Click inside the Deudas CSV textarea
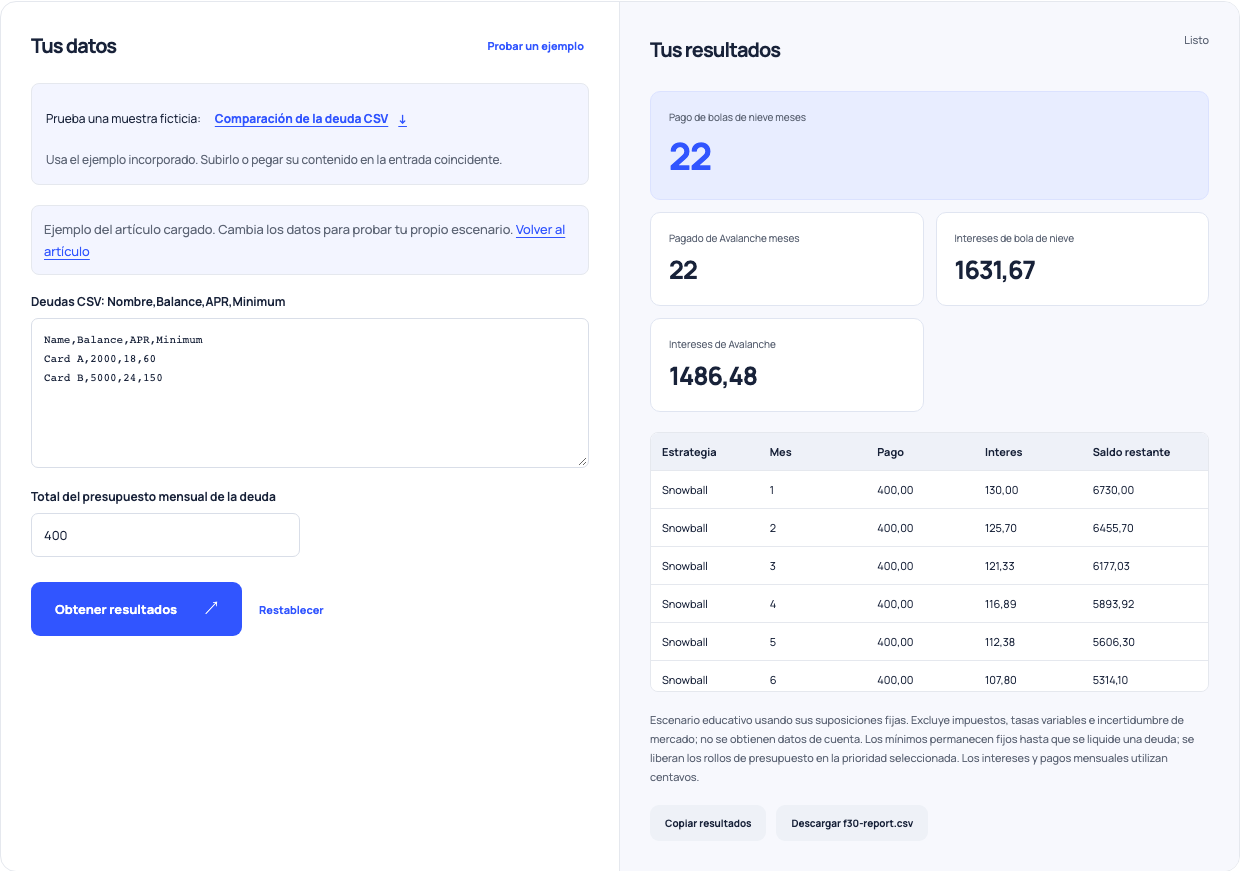1240x872 pixels. tap(310, 393)
